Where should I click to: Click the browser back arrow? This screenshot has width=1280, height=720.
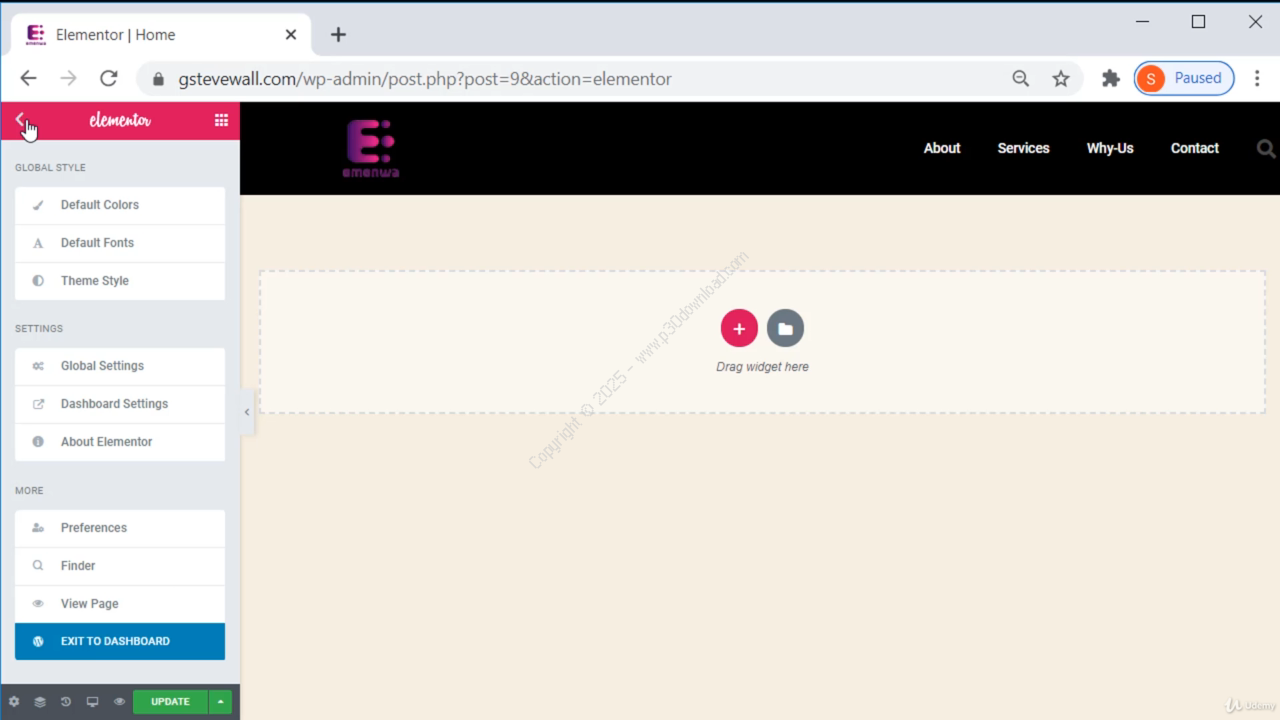[x=28, y=78]
